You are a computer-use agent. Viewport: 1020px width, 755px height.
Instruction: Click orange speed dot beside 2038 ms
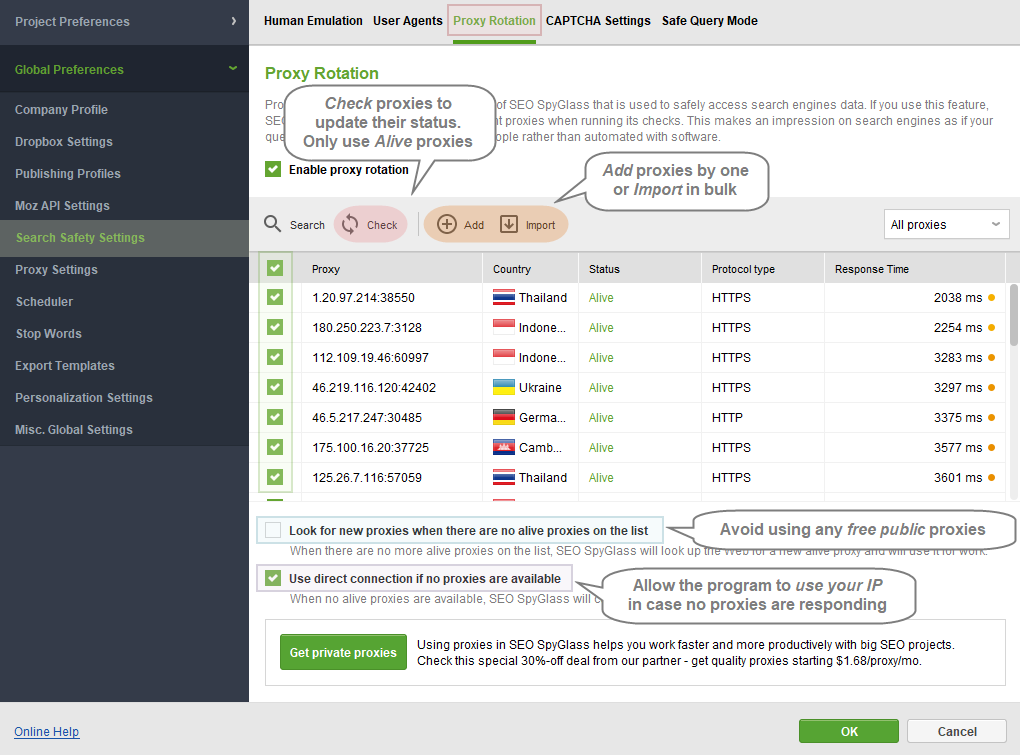click(991, 298)
